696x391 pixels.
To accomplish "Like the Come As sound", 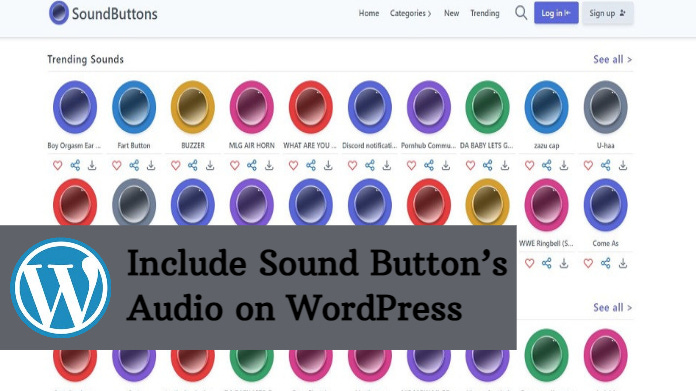I will pos(588,263).
